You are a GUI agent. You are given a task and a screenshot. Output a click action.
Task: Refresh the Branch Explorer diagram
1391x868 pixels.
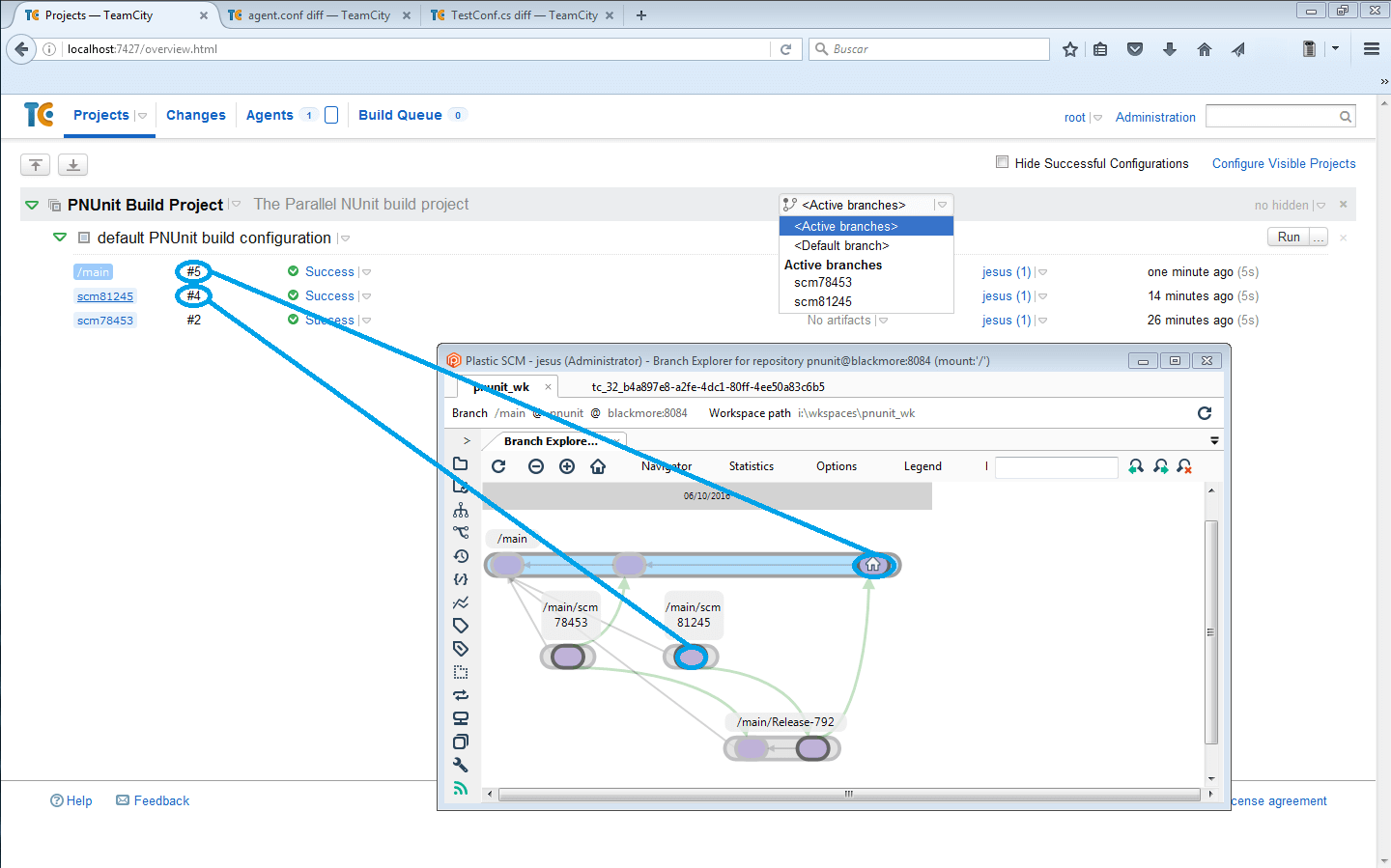click(498, 466)
